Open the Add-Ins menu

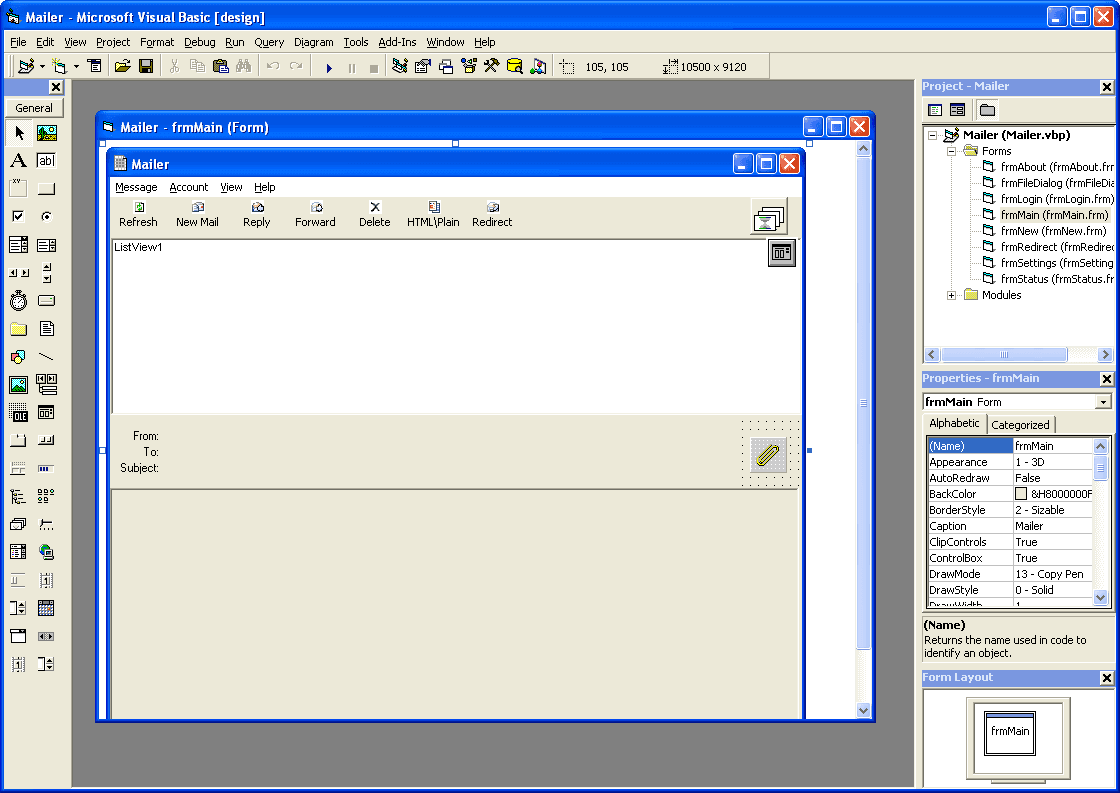(x=397, y=42)
